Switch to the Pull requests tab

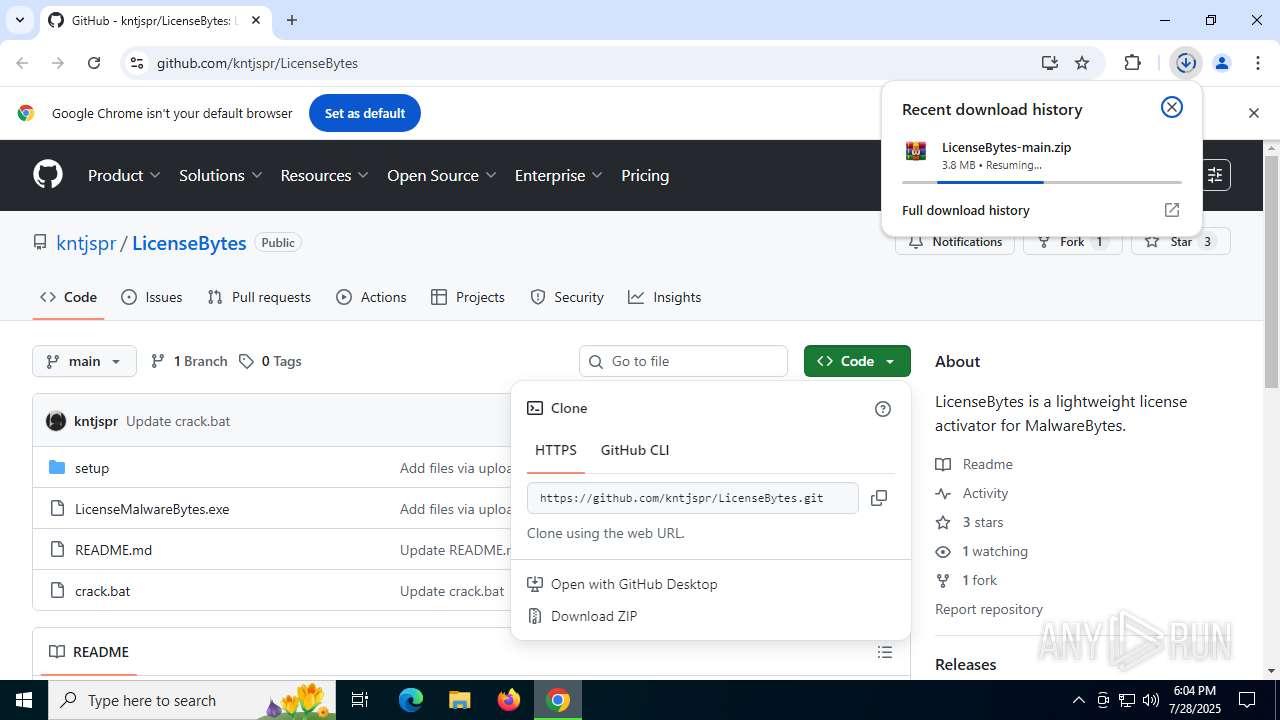coord(259,297)
